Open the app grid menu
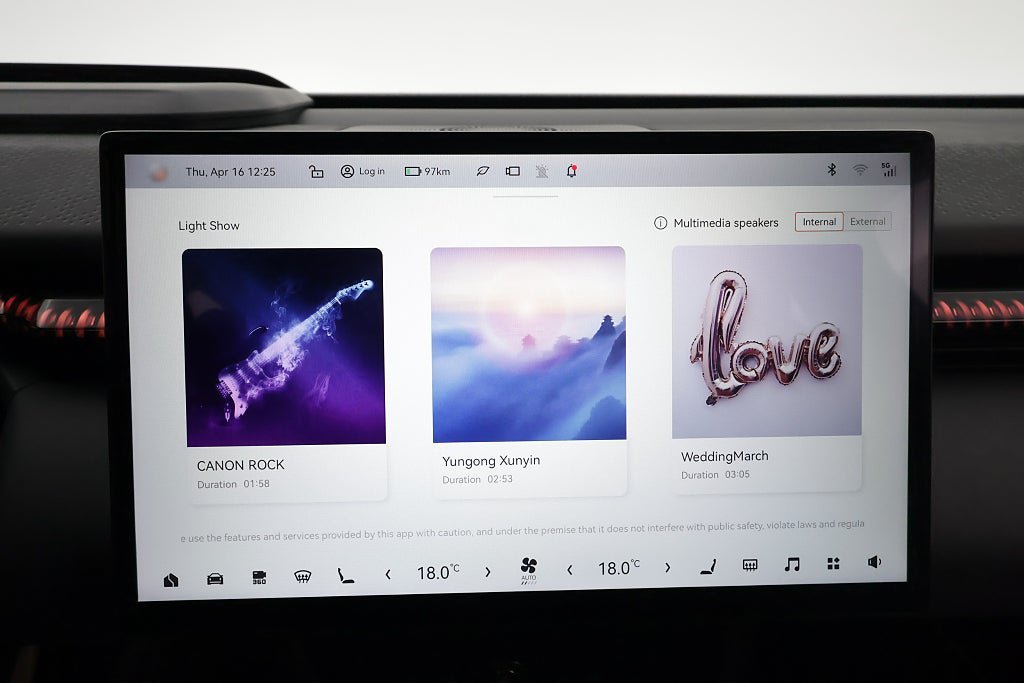 833,564
